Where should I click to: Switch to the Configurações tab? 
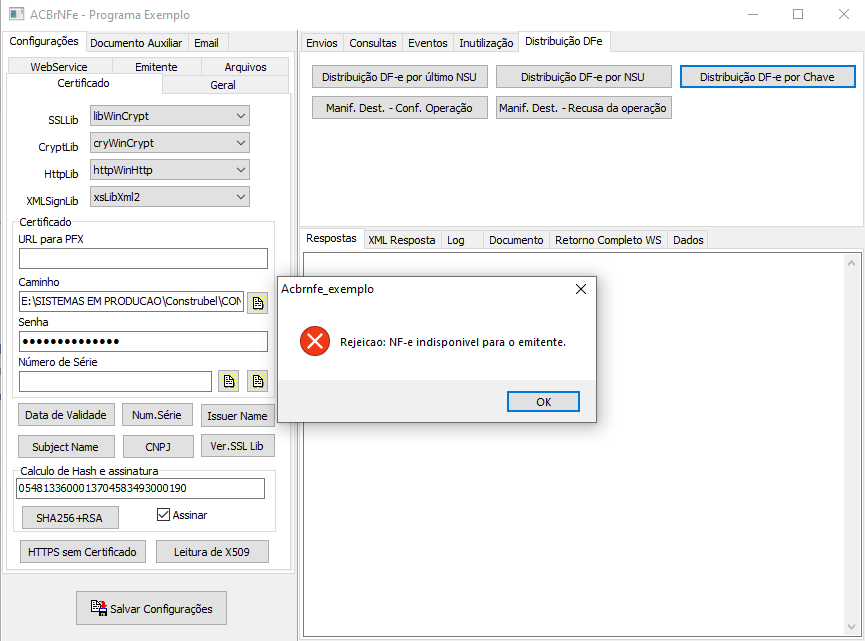[44, 41]
